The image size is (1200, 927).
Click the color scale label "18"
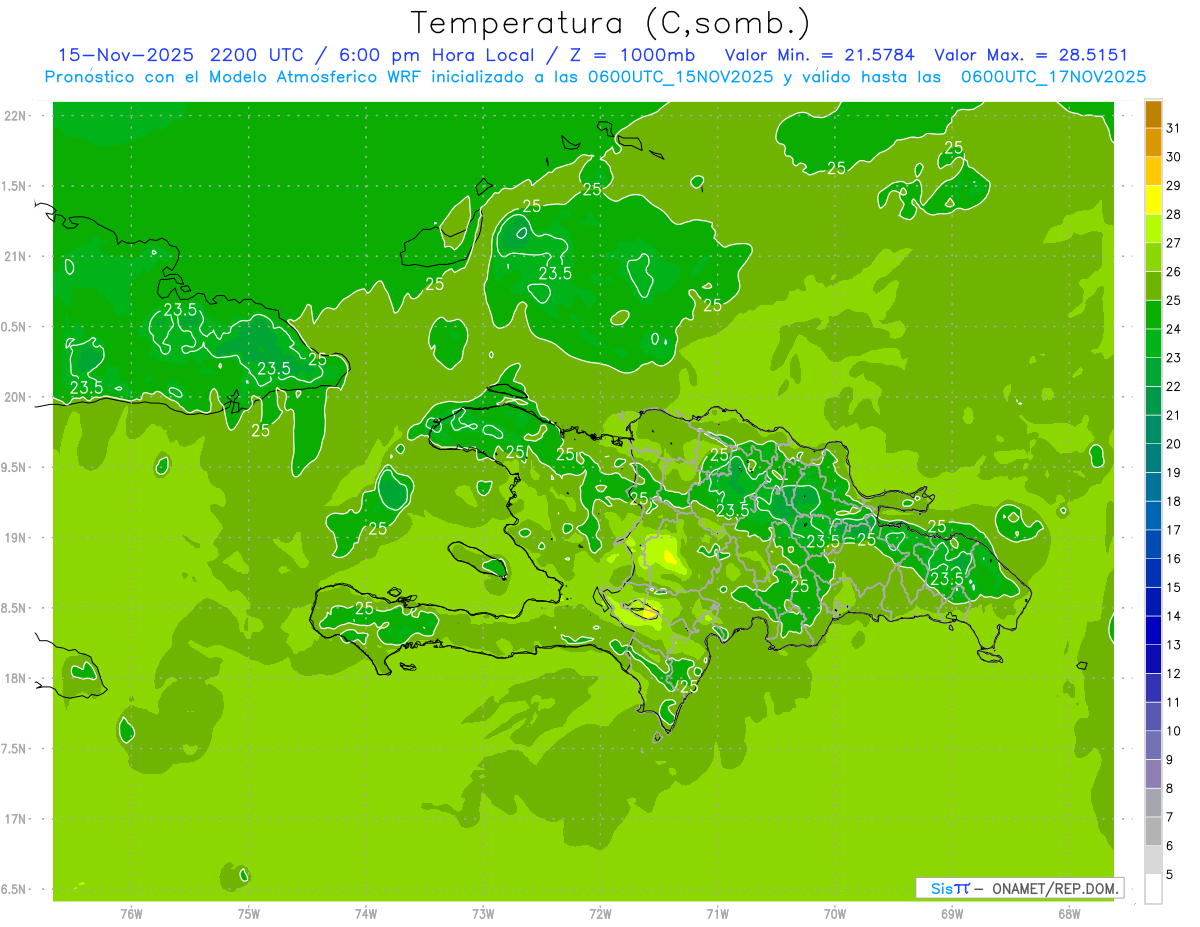pyautogui.click(x=1174, y=501)
